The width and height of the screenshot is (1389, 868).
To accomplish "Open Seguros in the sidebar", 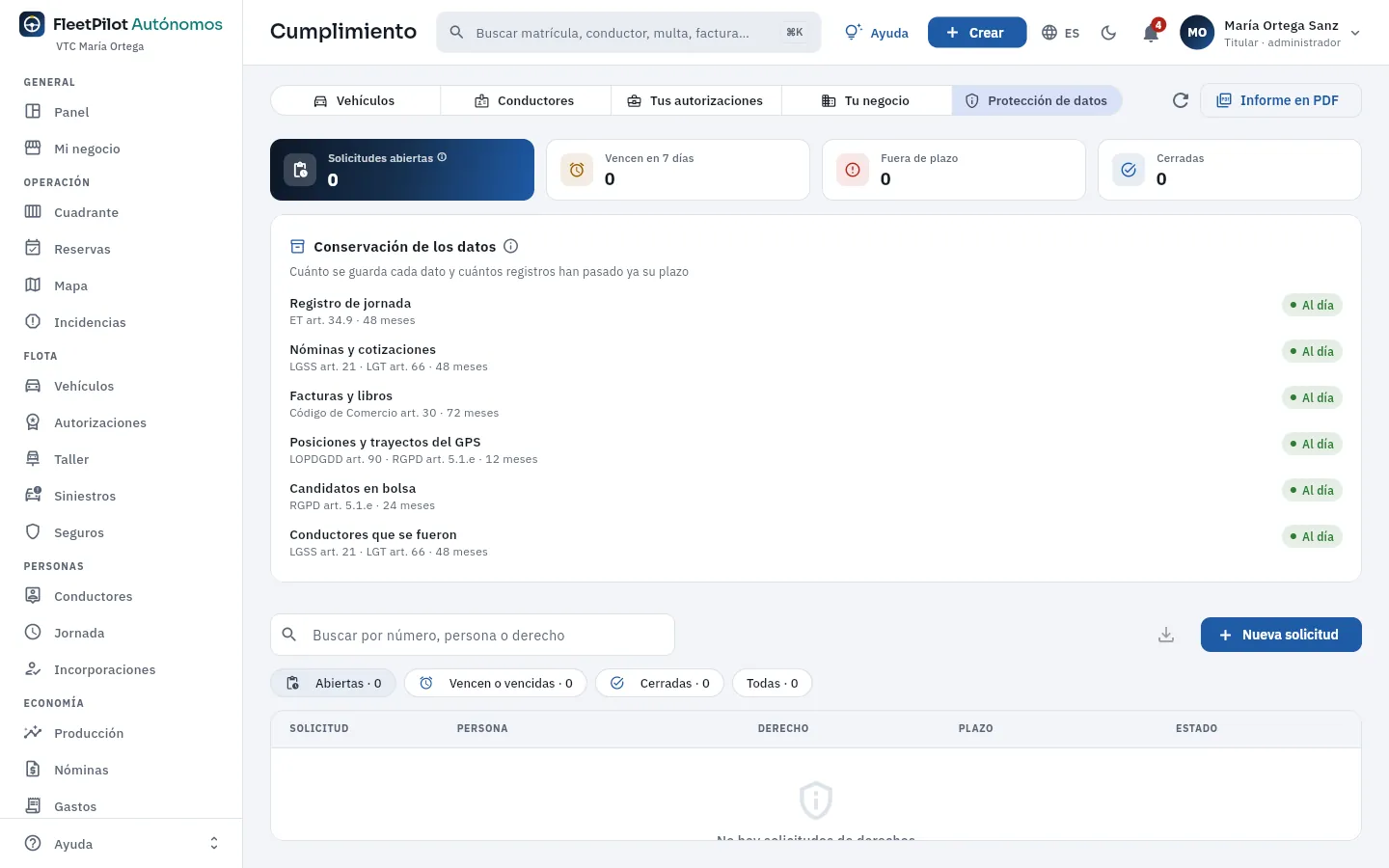I will [x=121, y=532].
